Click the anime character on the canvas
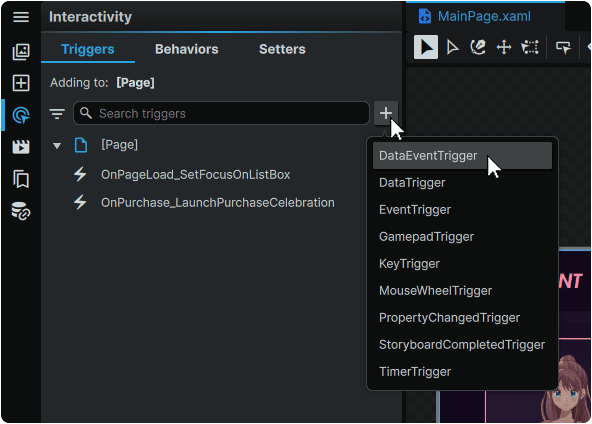Screen dimensions: 592x424 (565, 389)
